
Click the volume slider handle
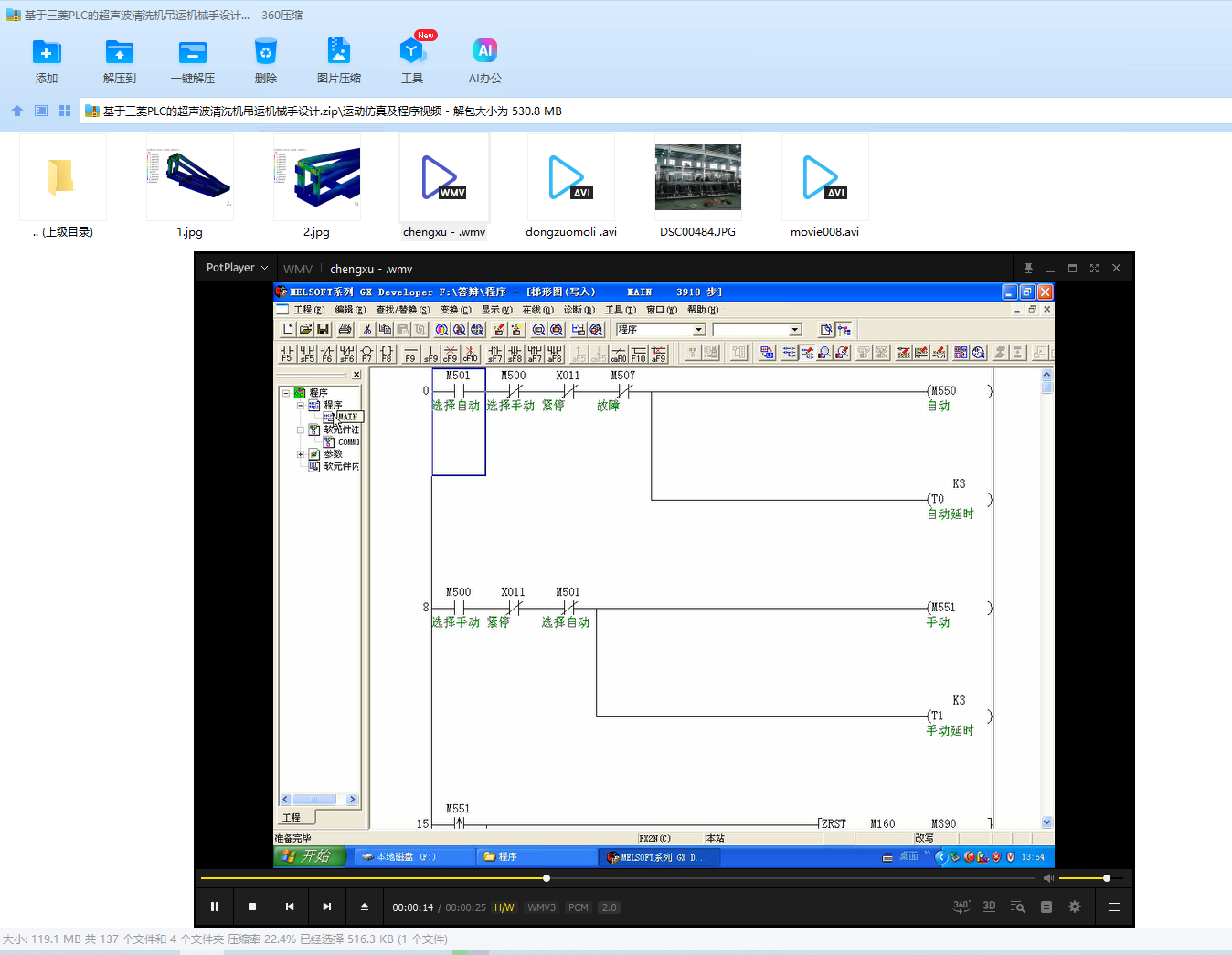point(1107,878)
